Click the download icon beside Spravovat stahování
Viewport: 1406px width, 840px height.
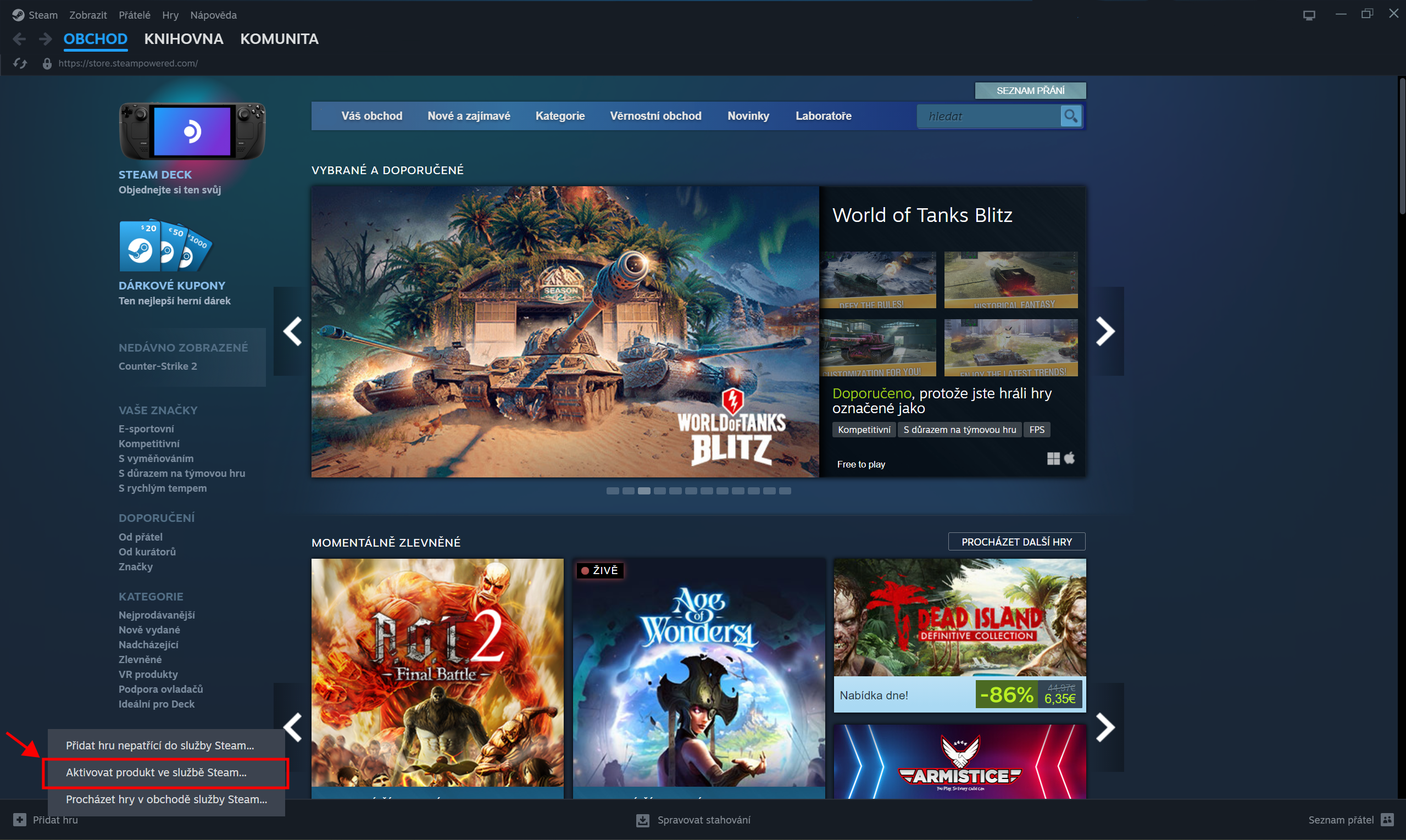click(x=642, y=820)
